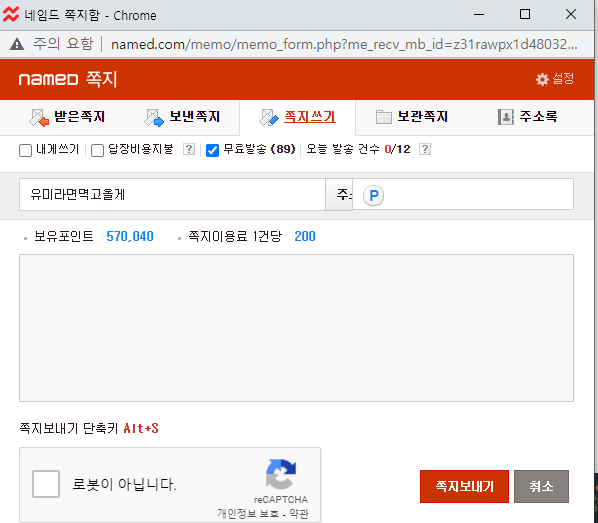
Task: Uncheck the 무료발송 checkbox
Action: click(212, 150)
